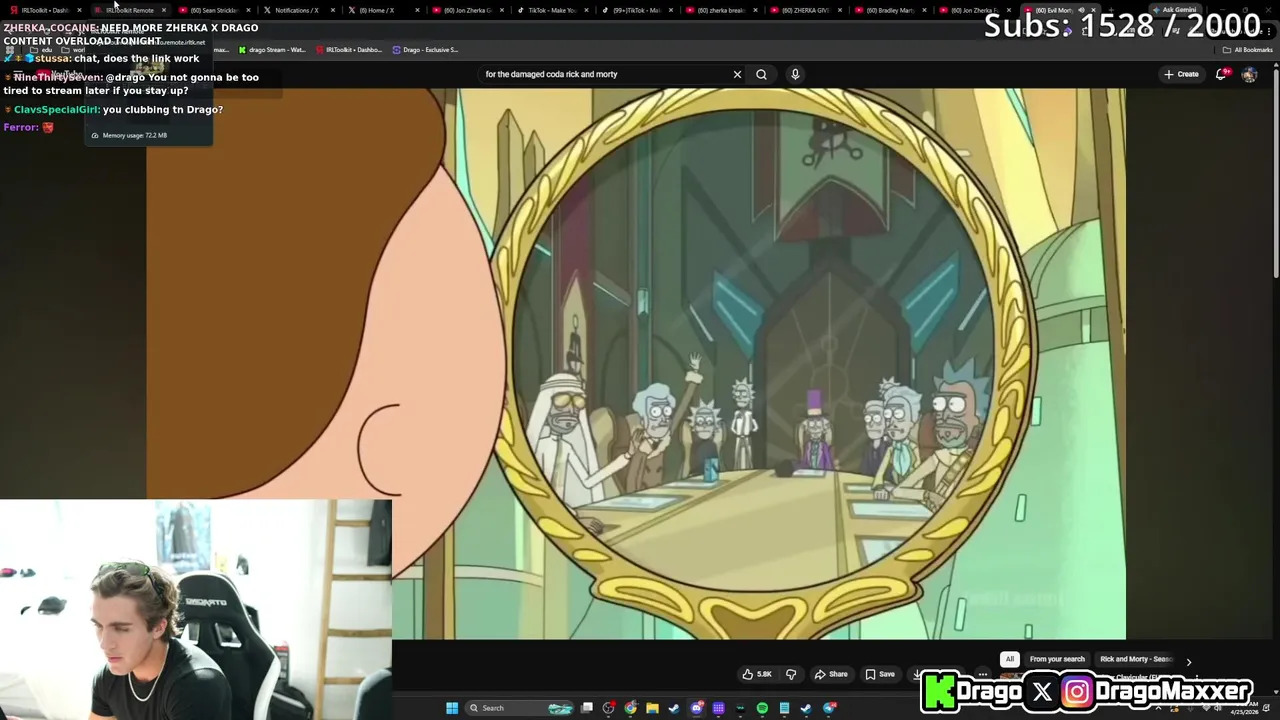Viewport: 1280px width, 720px height.
Task: Click the Ask Gemini button
Action: [x=1173, y=10]
